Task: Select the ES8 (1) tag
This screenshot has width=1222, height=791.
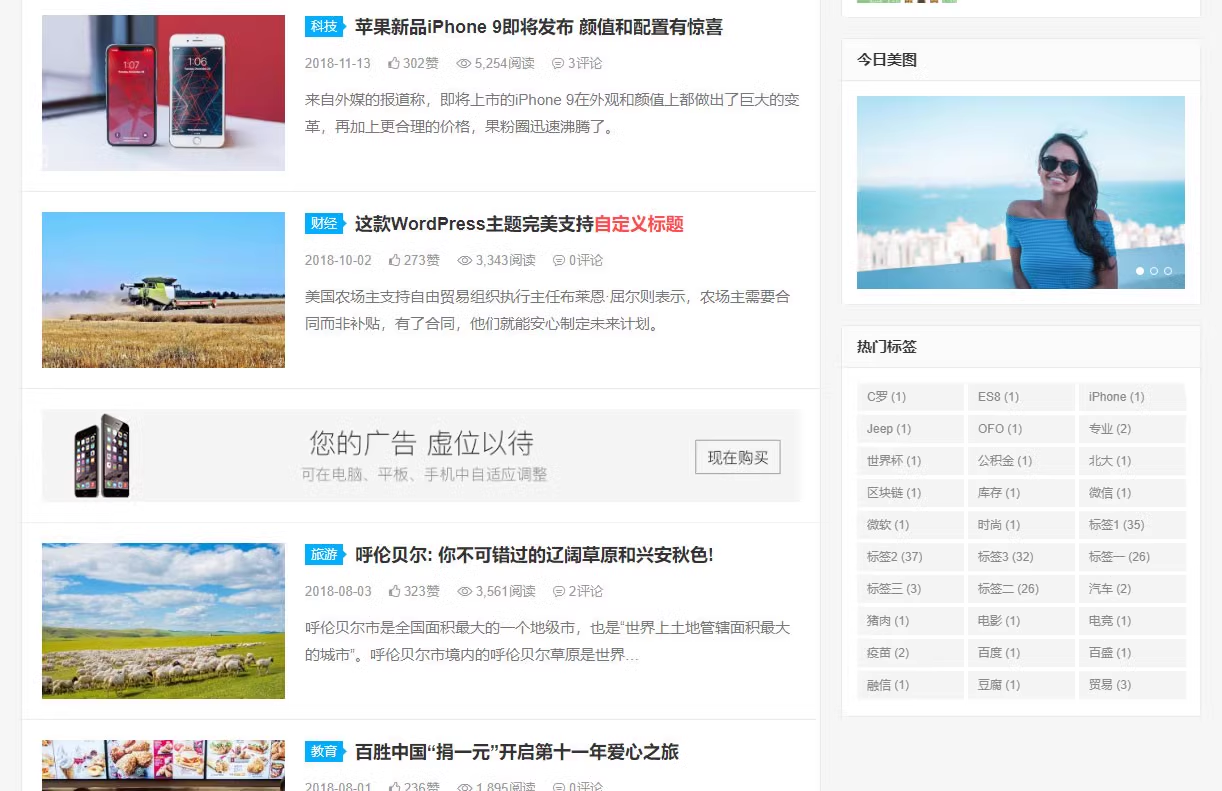Action: pos(1021,397)
